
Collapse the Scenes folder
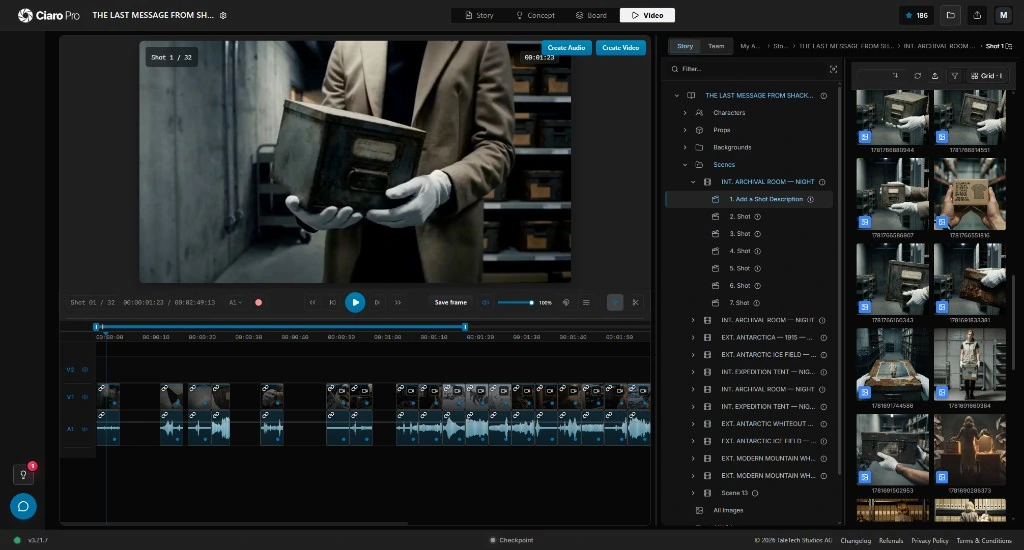pos(685,165)
